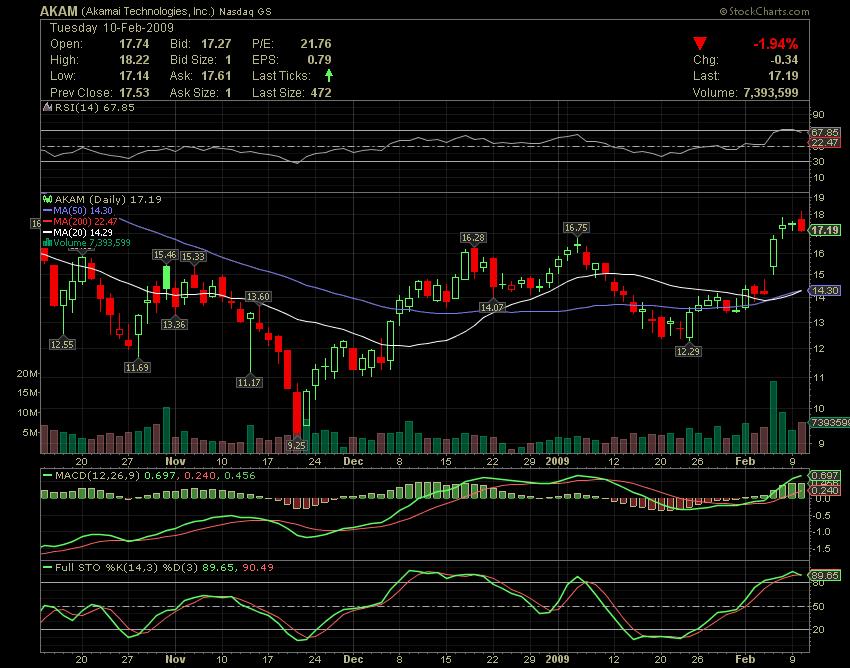
Task: Click the Nasdaq GS exchange label
Action: (245, 11)
